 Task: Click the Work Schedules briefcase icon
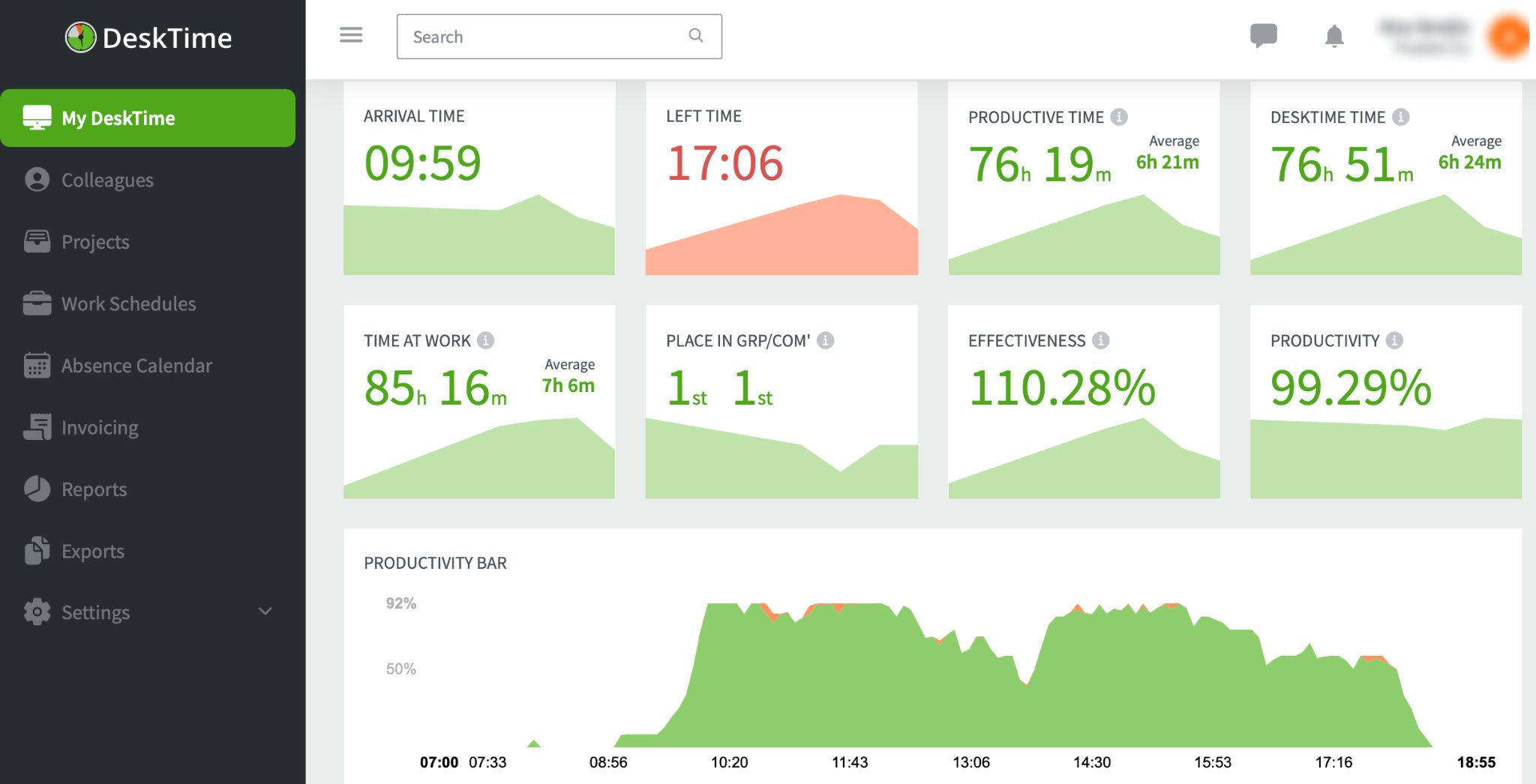(x=37, y=304)
